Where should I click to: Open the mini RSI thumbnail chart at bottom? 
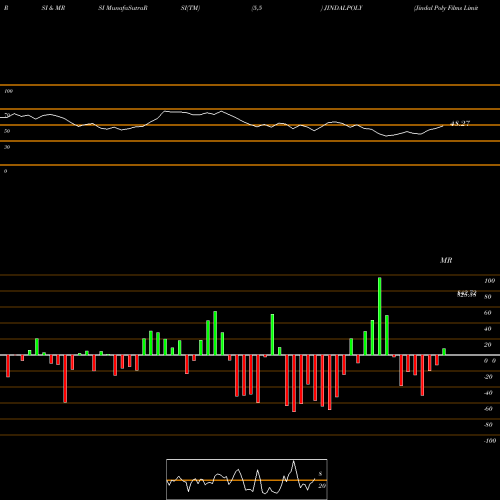(247, 479)
